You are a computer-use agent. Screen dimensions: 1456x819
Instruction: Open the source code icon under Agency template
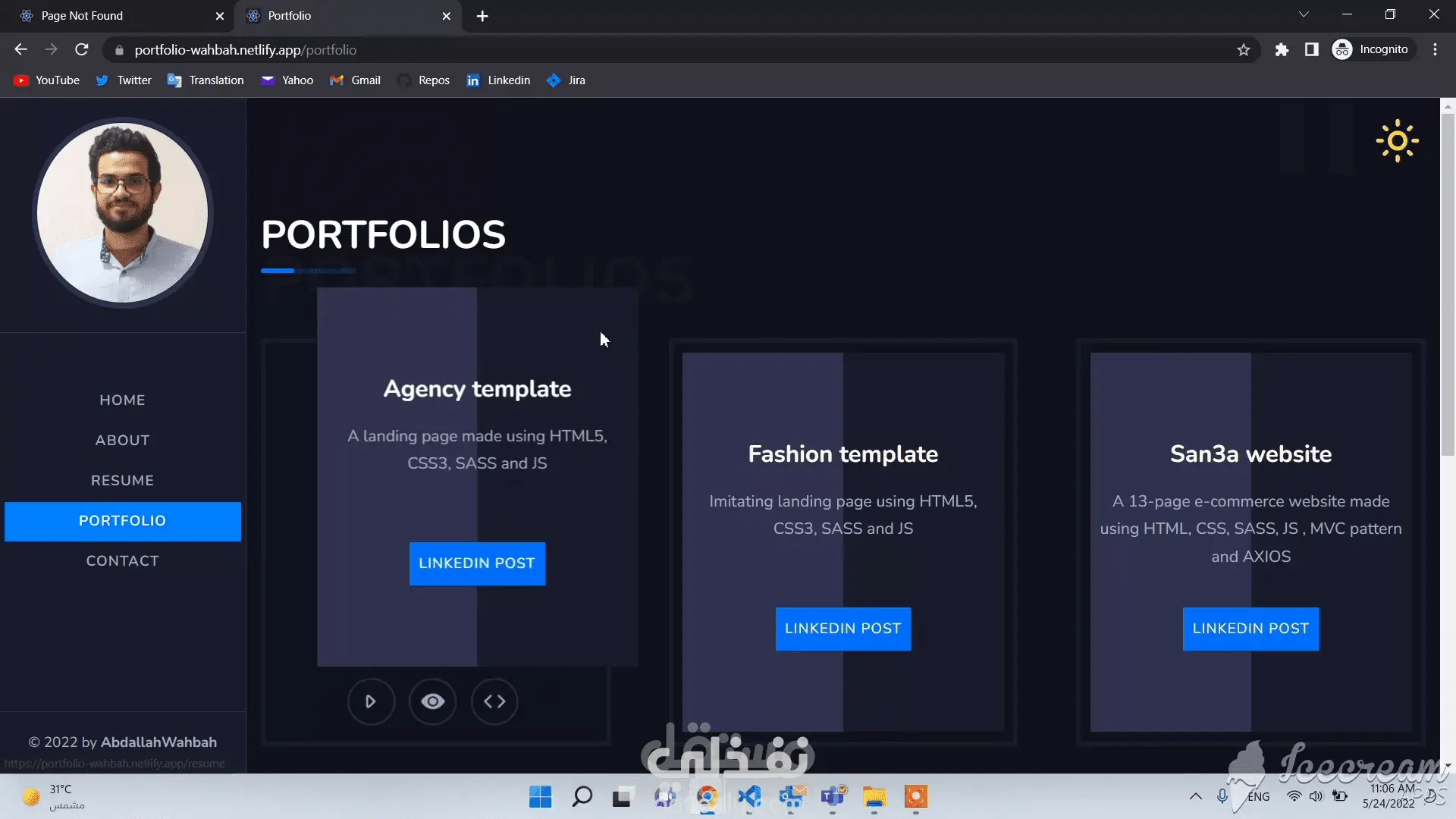pyautogui.click(x=494, y=701)
